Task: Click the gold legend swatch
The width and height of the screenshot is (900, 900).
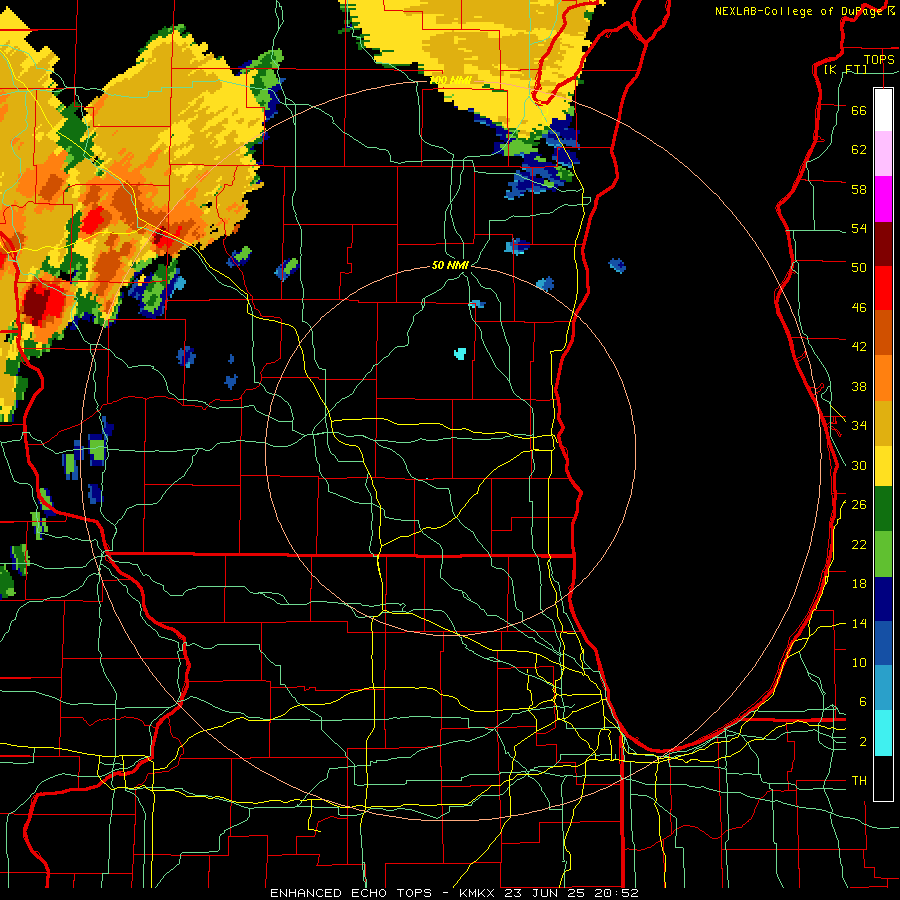Action: click(x=883, y=423)
